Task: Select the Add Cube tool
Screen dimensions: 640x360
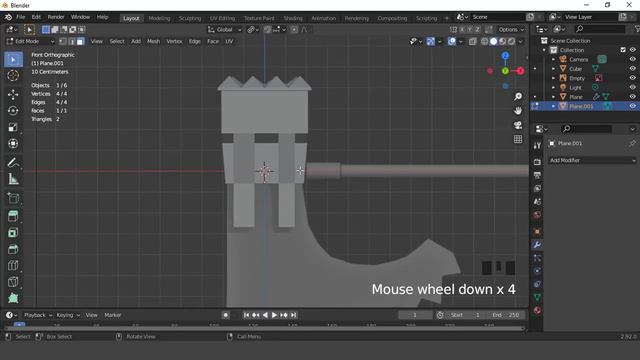Action: tap(13, 199)
